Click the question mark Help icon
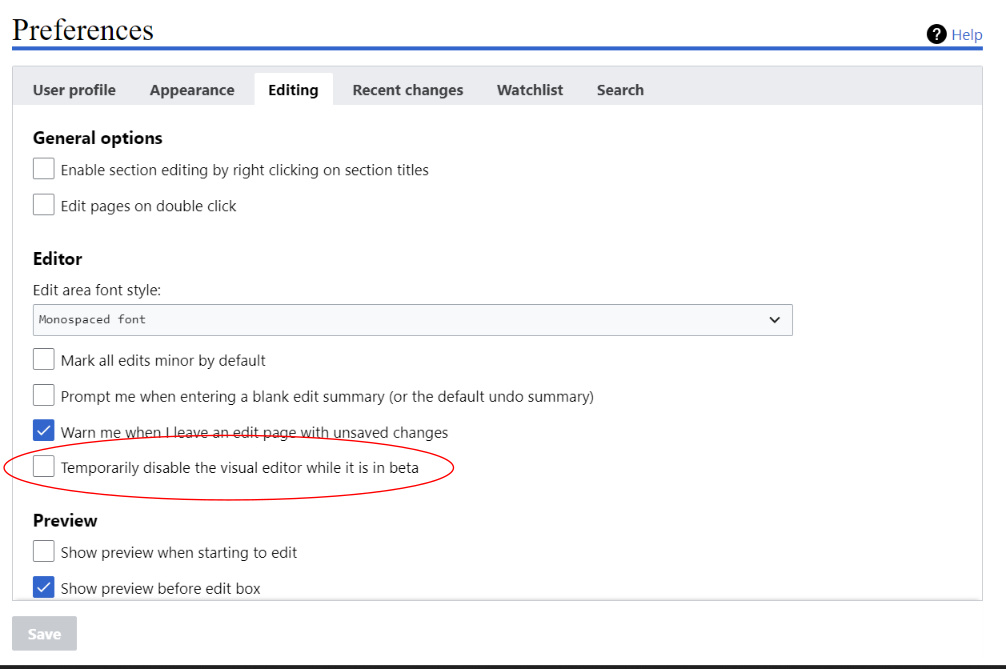1006x669 pixels. (936, 35)
